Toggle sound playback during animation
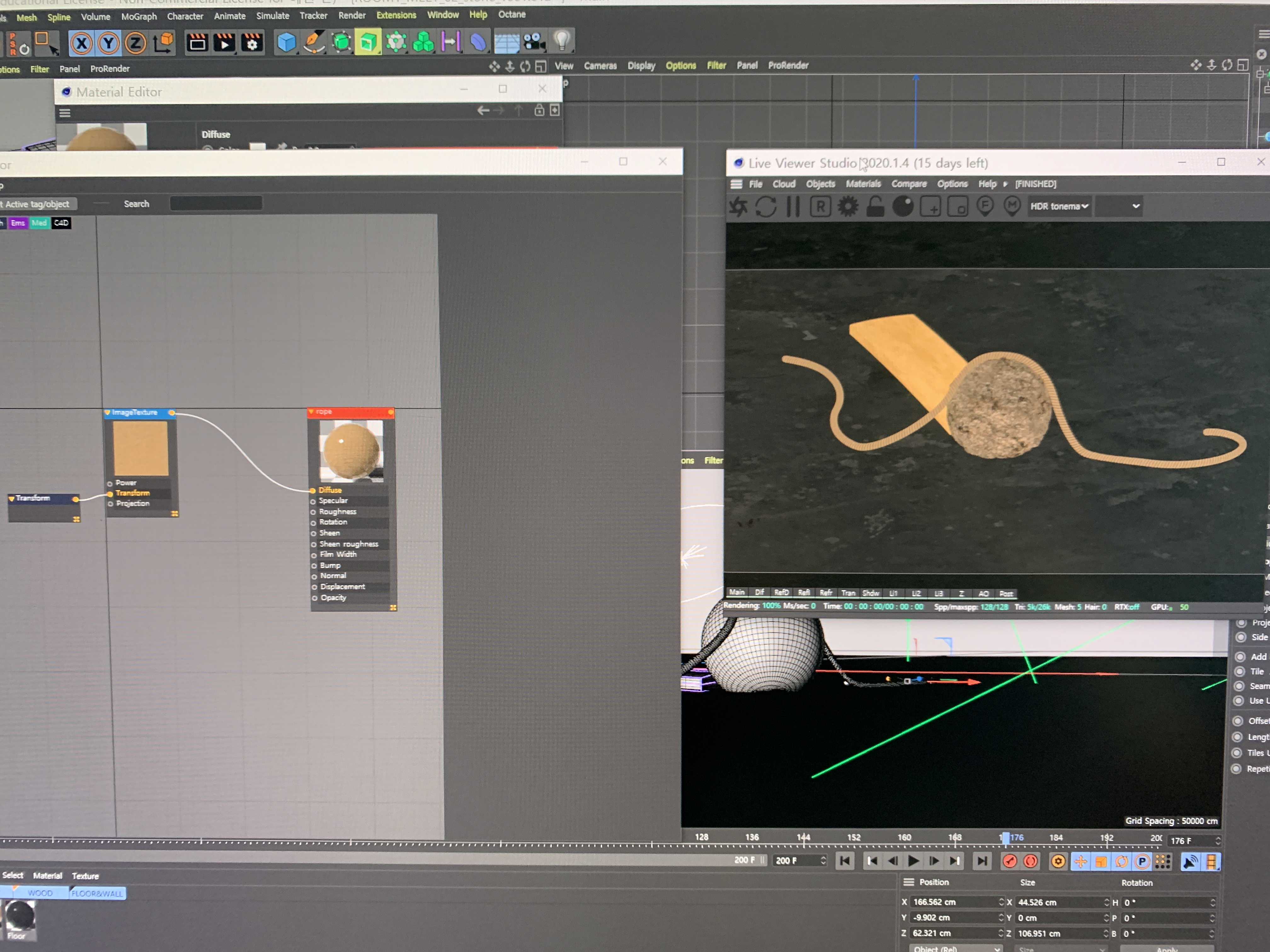The image size is (1270, 952). [1190, 861]
